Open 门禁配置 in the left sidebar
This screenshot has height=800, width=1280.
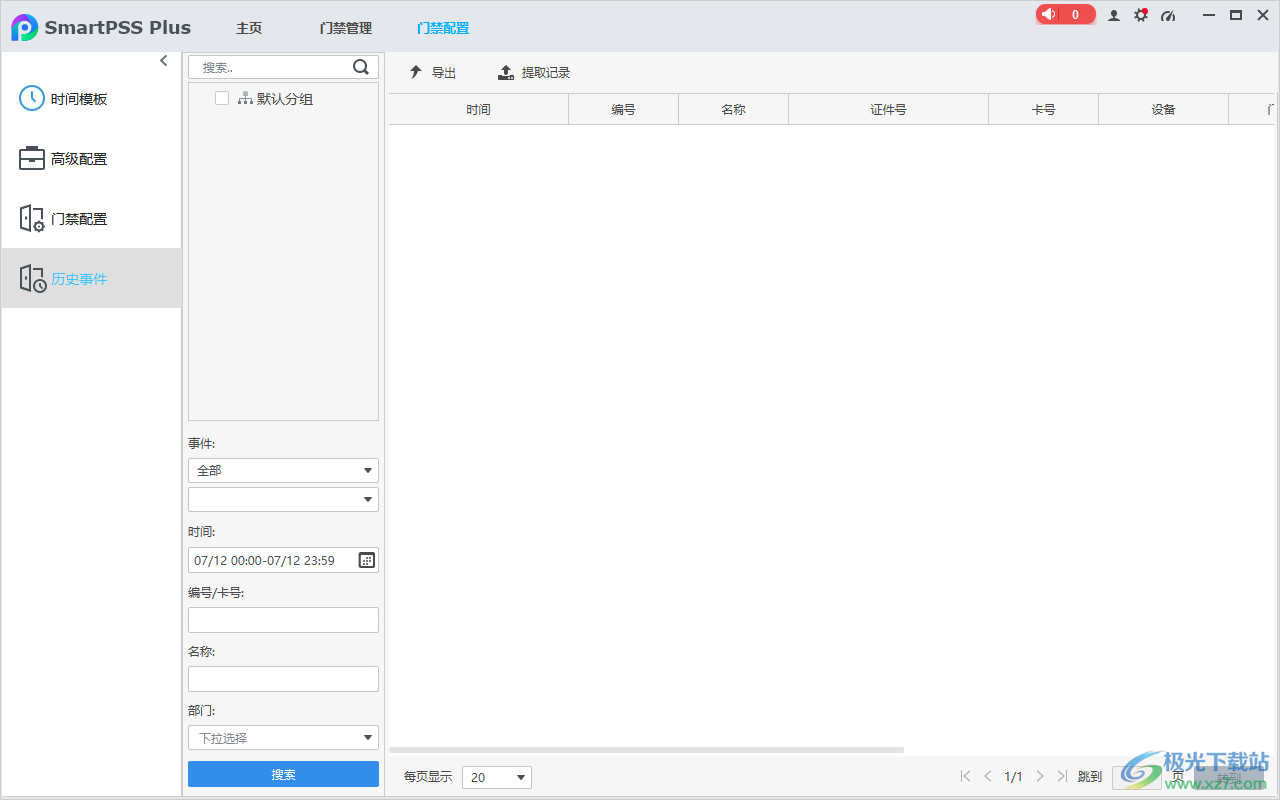(91, 219)
